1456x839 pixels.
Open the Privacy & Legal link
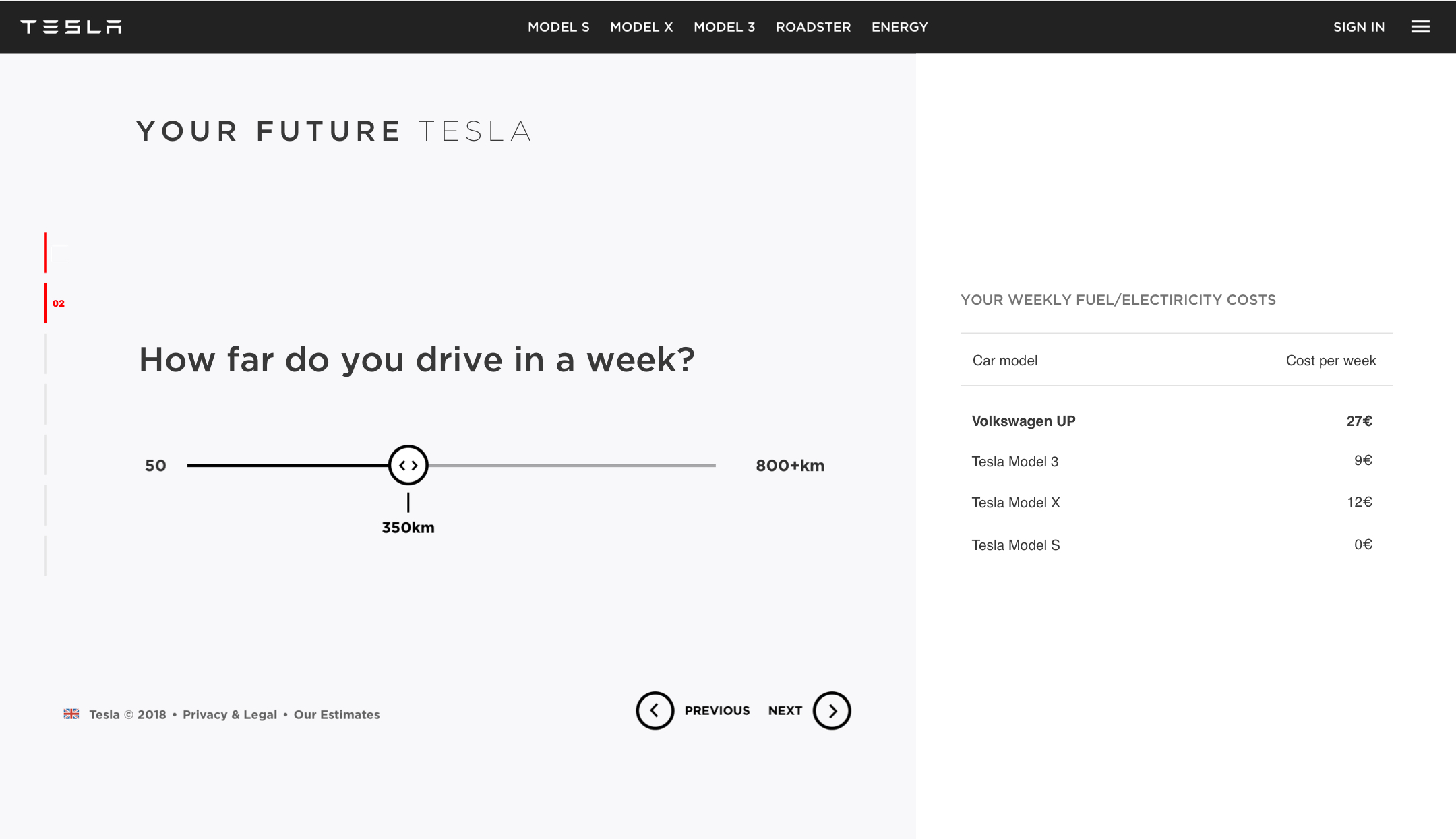[x=230, y=714]
